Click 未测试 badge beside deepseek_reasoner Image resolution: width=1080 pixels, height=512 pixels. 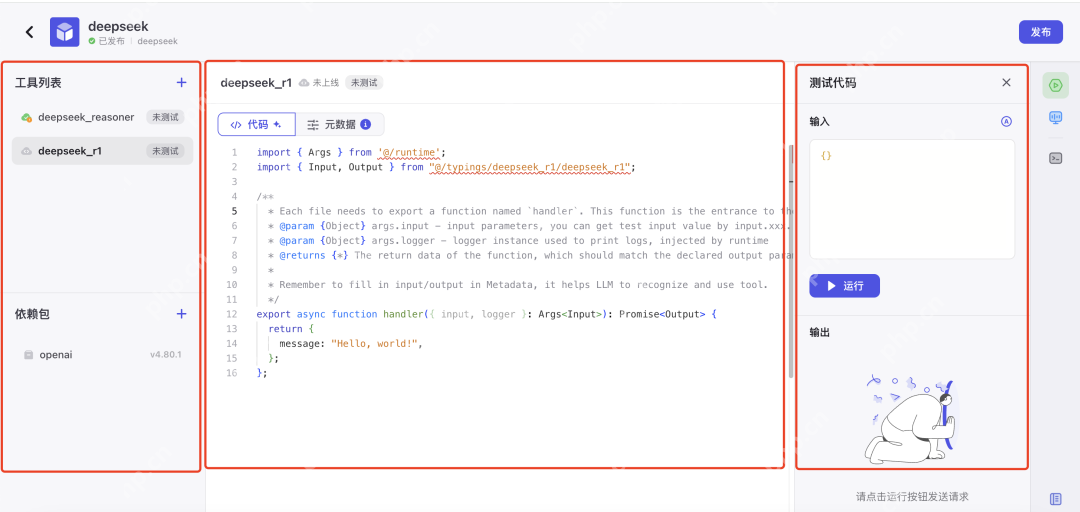coord(165,117)
